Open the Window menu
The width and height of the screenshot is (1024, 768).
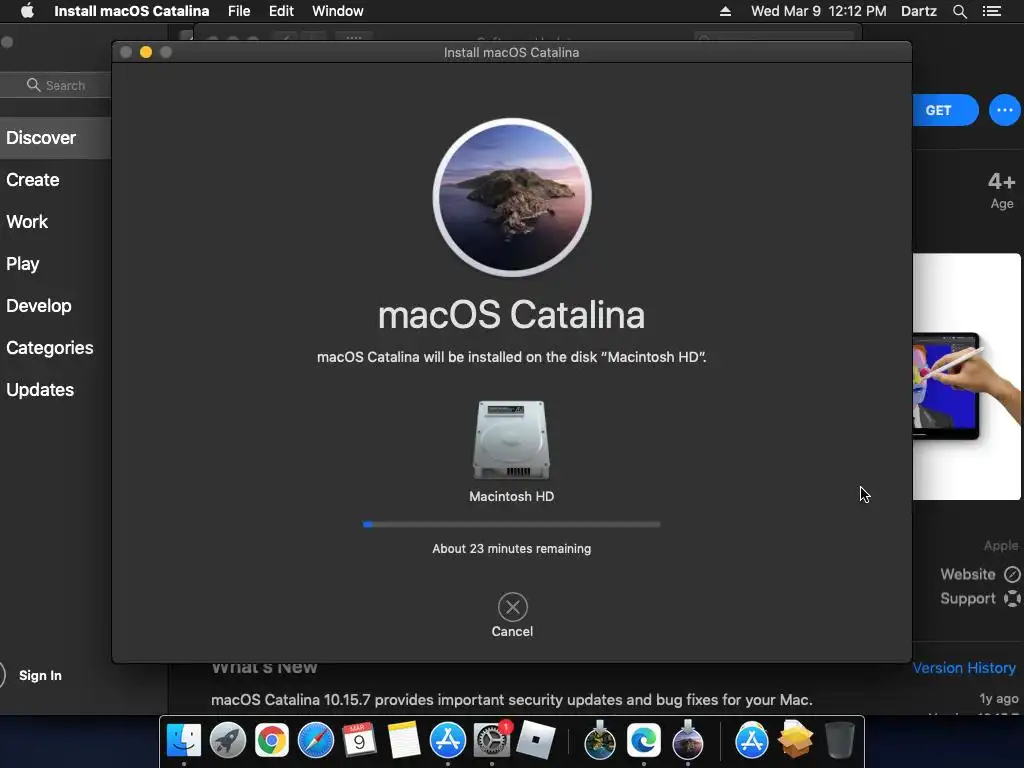[338, 11]
